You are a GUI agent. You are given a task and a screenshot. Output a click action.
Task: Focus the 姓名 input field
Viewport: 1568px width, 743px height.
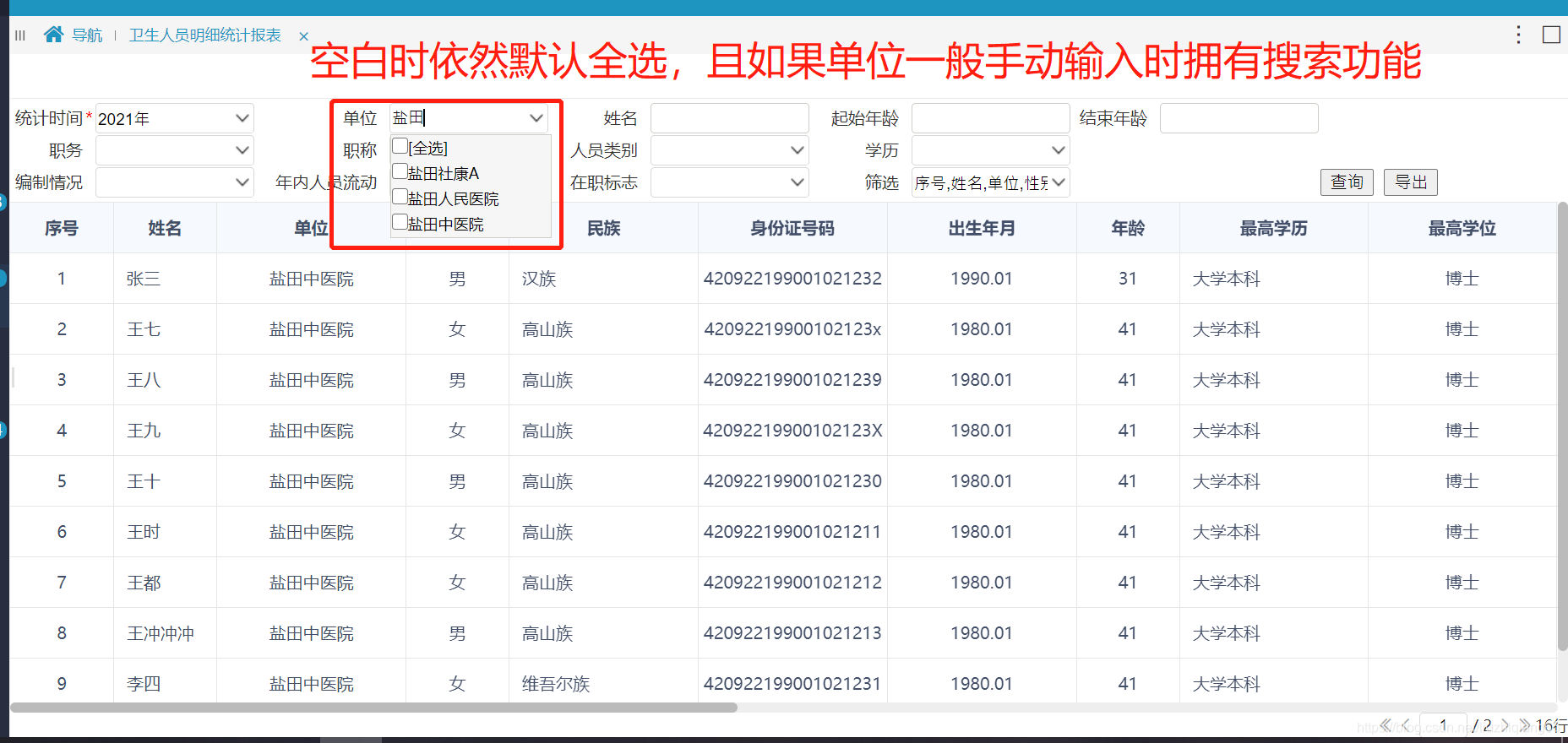coord(729,118)
